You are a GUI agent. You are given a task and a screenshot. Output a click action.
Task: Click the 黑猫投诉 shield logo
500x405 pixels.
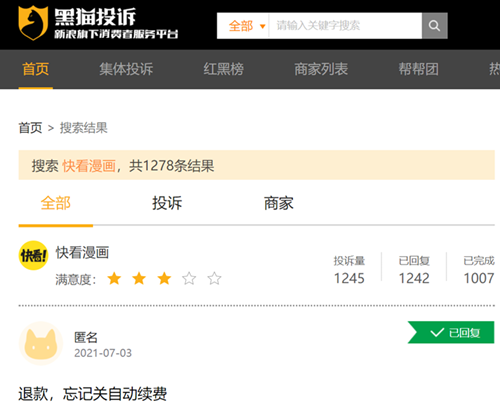(33, 23)
